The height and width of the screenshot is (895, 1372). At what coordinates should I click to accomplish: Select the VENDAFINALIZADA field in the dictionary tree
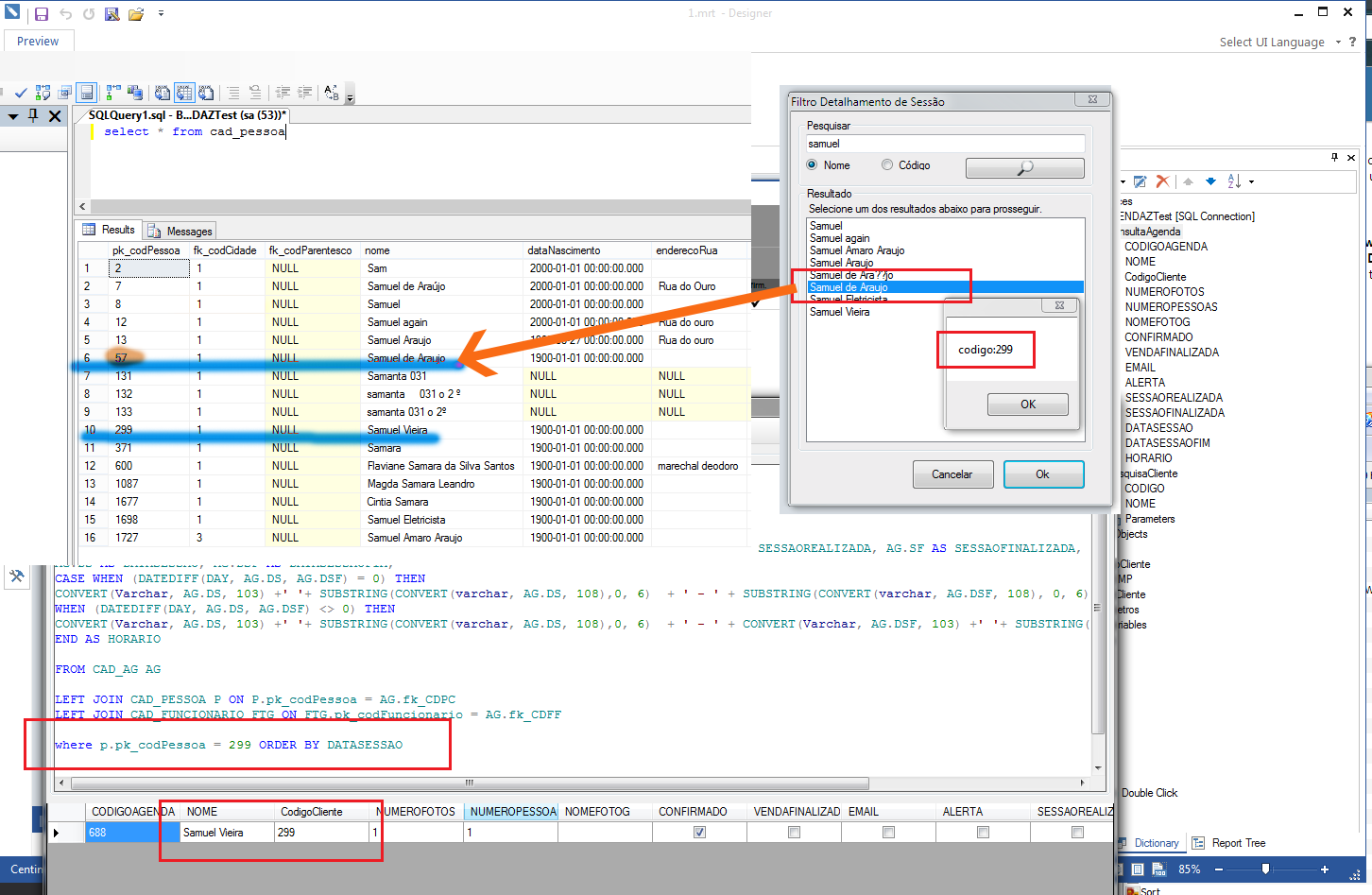(x=1172, y=353)
